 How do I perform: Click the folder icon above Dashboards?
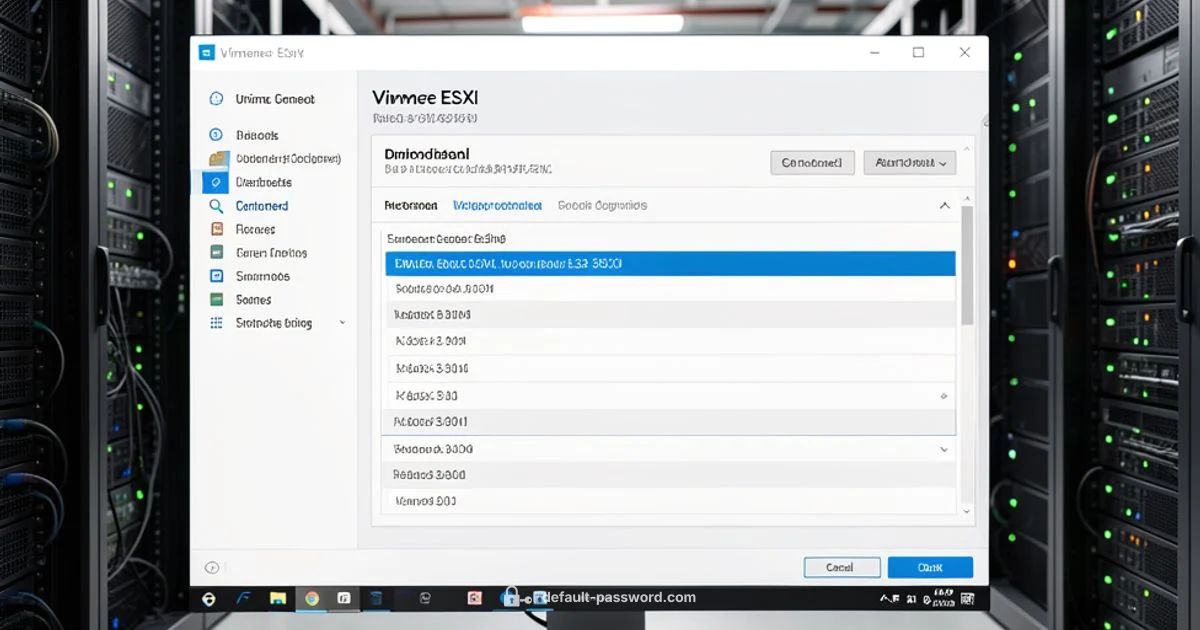pos(218,159)
